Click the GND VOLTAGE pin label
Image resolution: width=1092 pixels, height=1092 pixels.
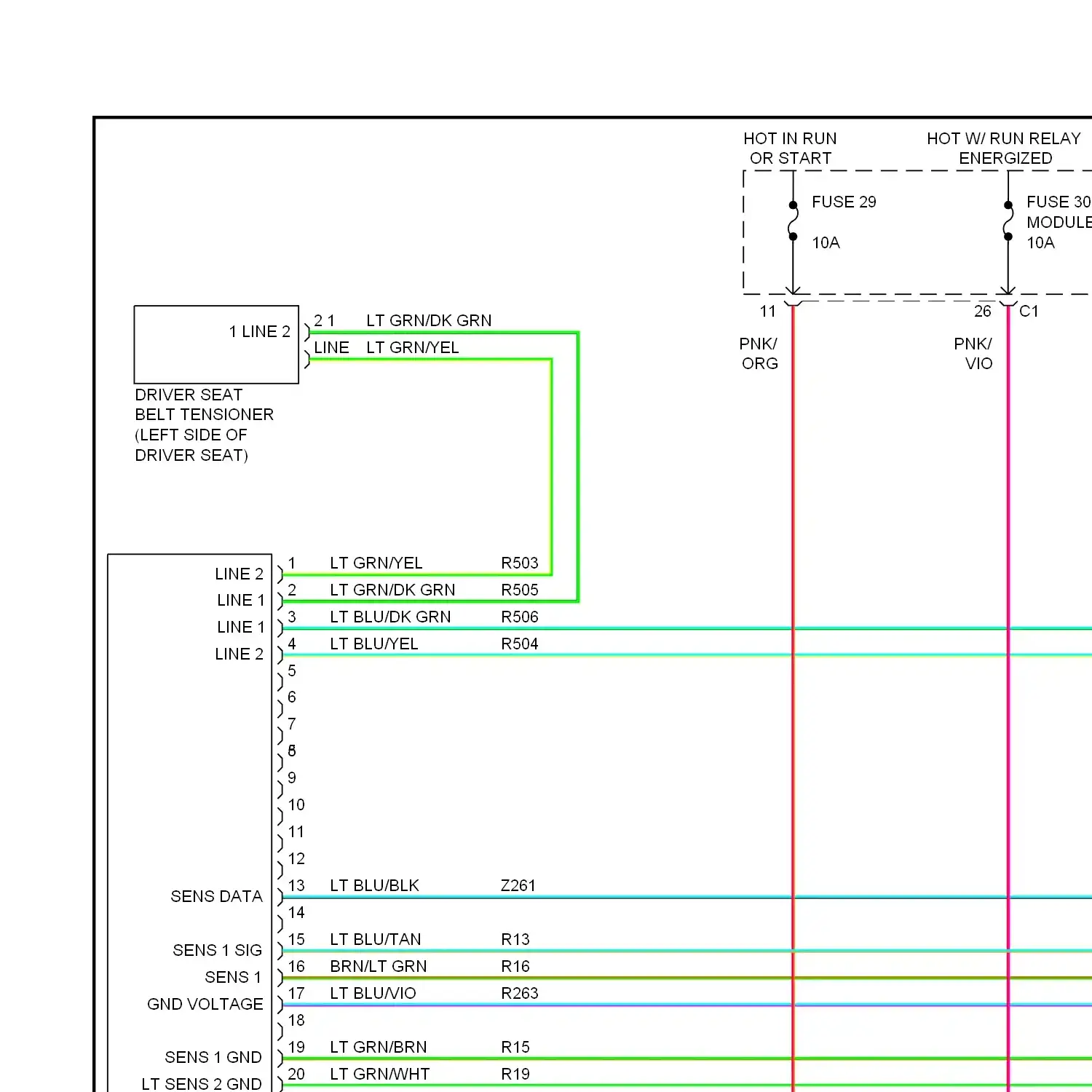coord(205,1004)
